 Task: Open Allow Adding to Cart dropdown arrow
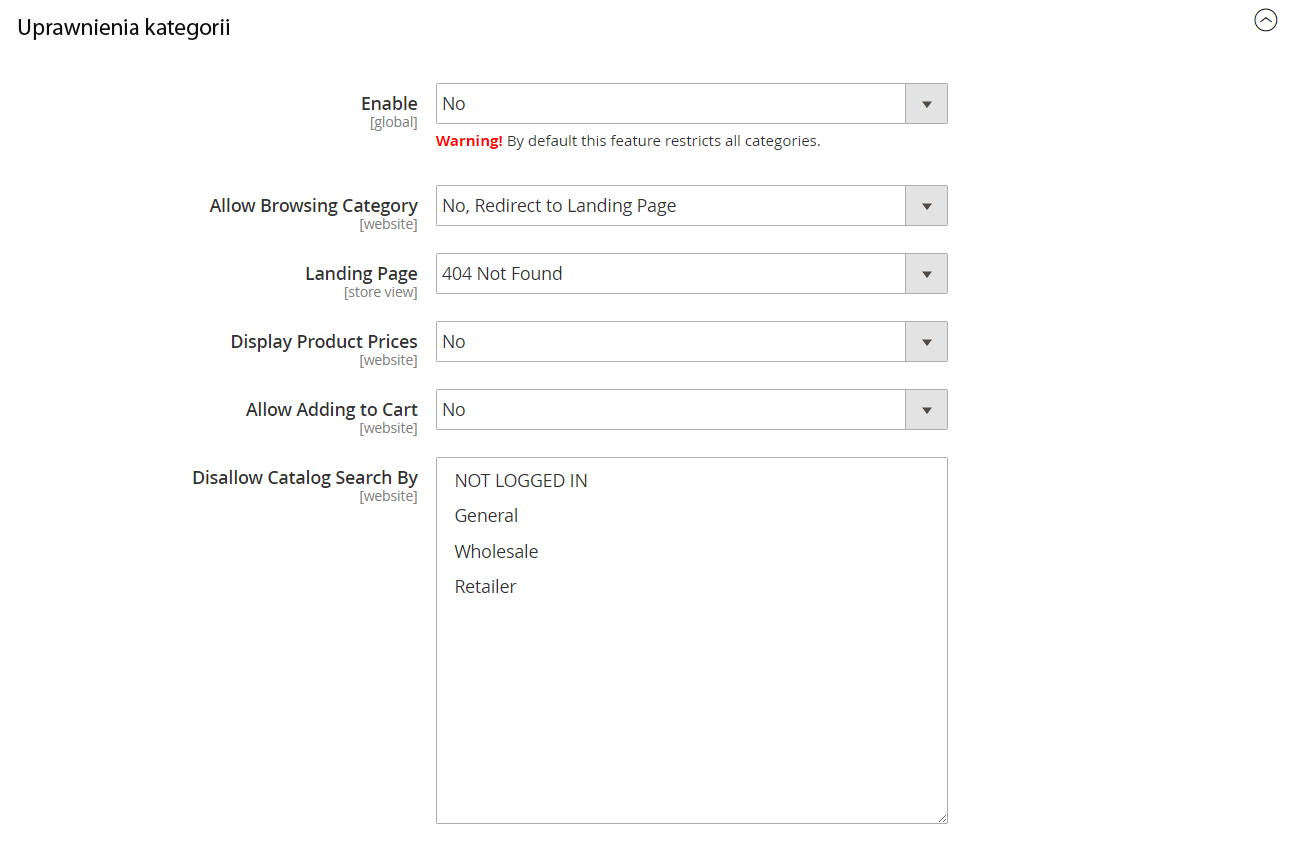926,410
